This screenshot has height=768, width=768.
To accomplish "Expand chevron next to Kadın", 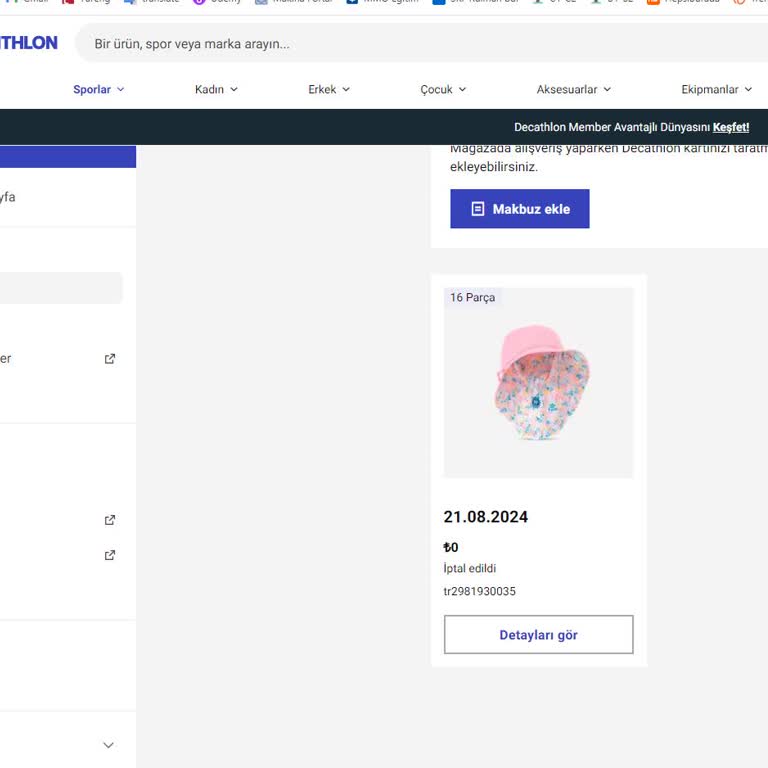I will tap(234, 89).
